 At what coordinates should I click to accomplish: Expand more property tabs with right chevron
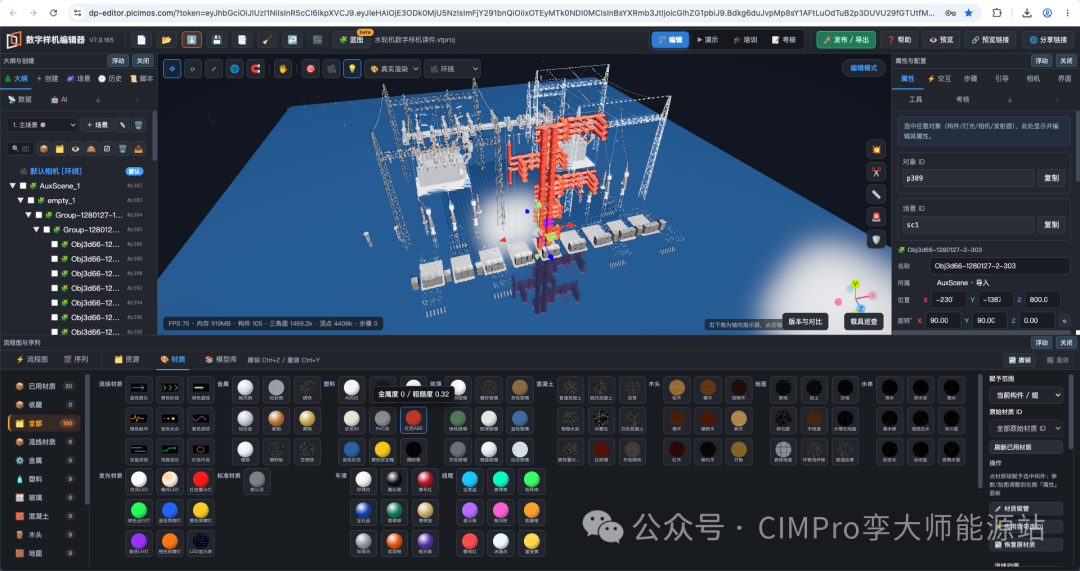click(1057, 99)
